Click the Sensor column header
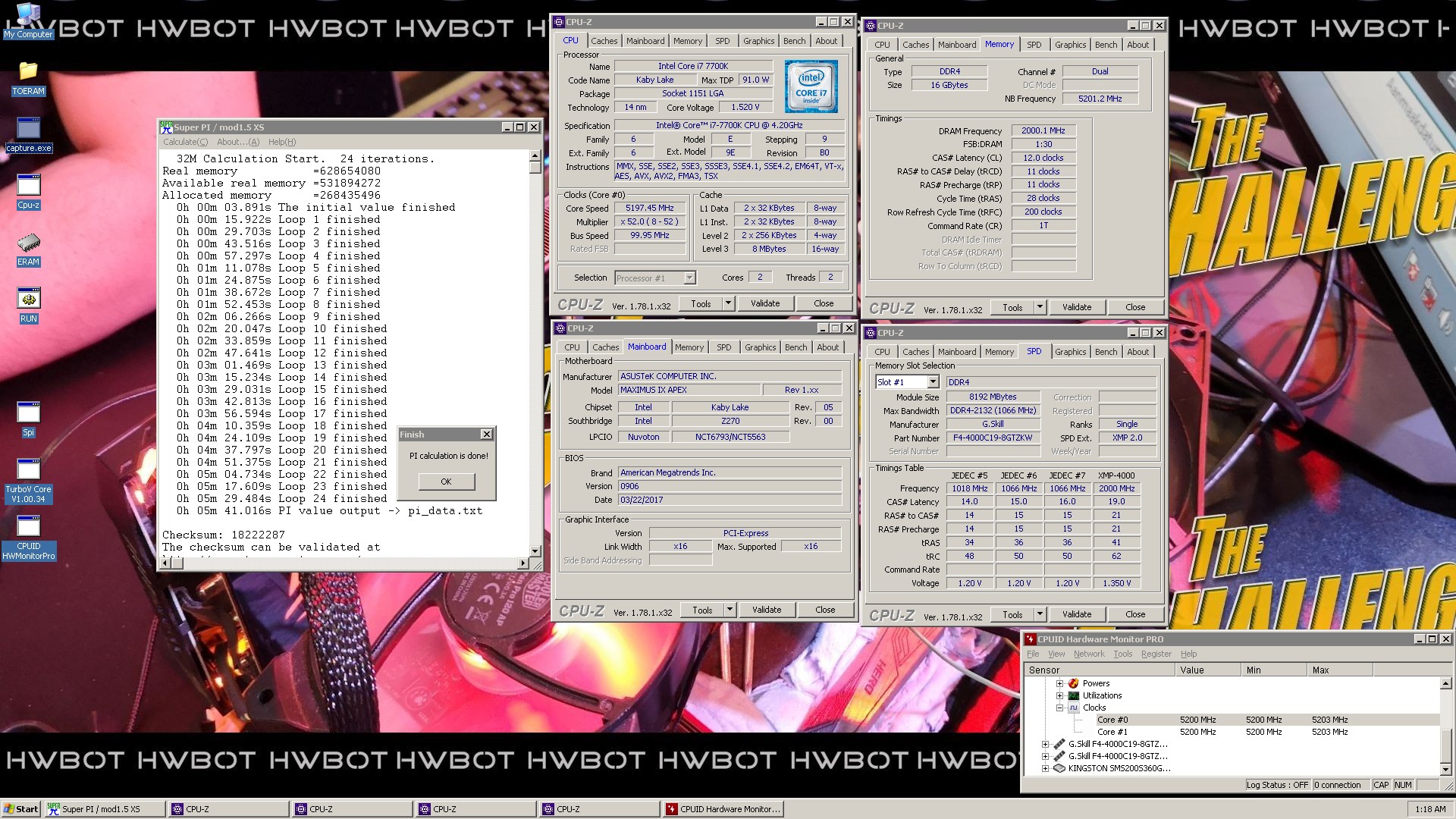The height and width of the screenshot is (819, 1456). pyautogui.click(x=1100, y=670)
